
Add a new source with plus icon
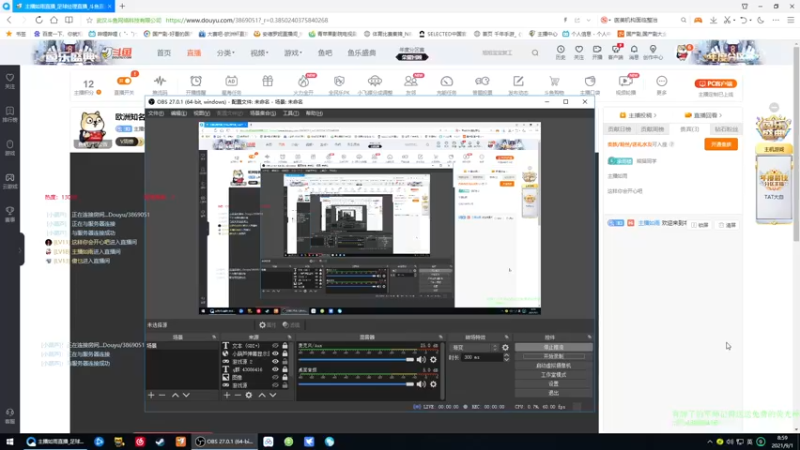point(227,395)
